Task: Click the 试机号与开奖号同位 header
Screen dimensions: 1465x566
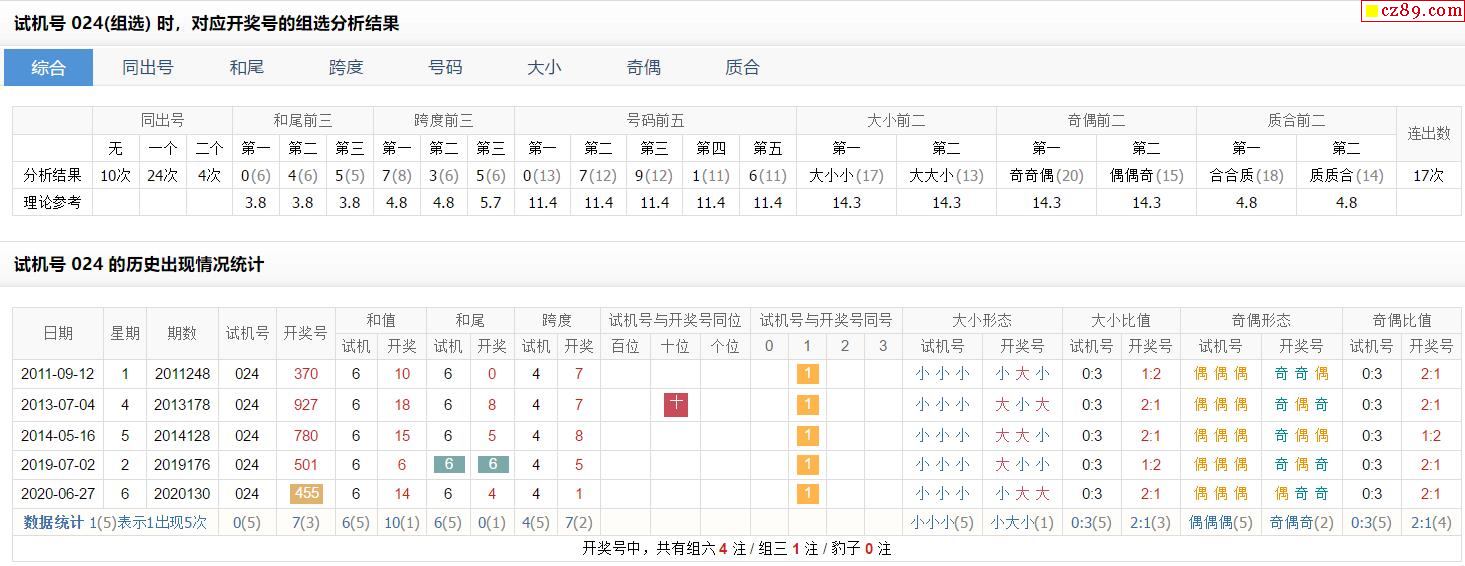Action: tap(675, 320)
